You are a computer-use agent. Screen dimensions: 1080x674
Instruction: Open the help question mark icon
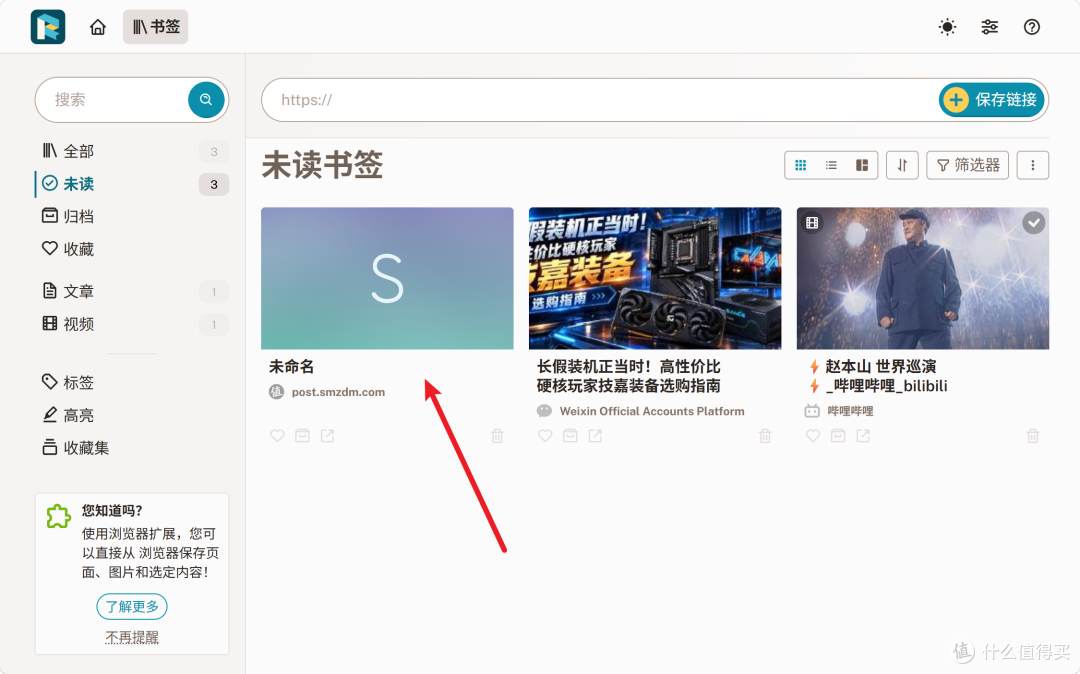pyautogui.click(x=1031, y=27)
